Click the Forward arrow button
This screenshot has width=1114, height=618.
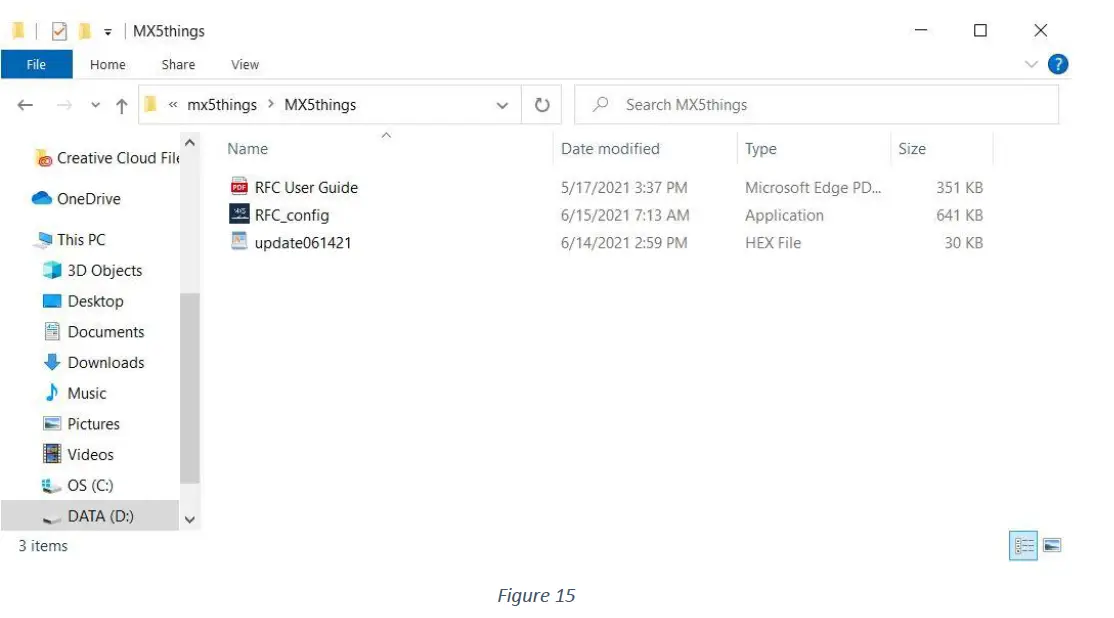(64, 105)
